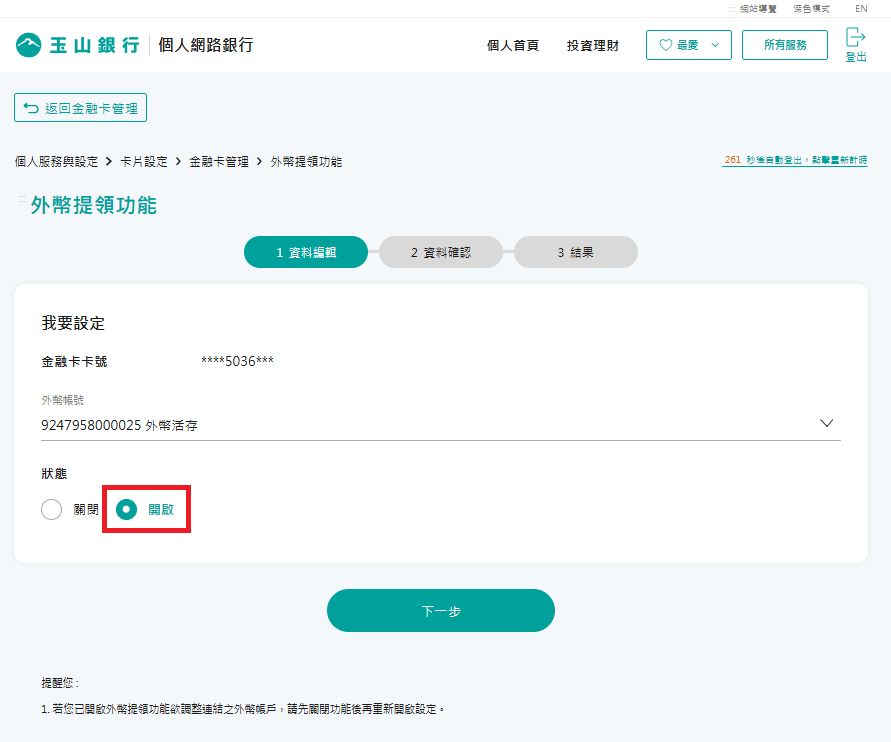Open 投資理財 in the top menu

click(x=593, y=45)
